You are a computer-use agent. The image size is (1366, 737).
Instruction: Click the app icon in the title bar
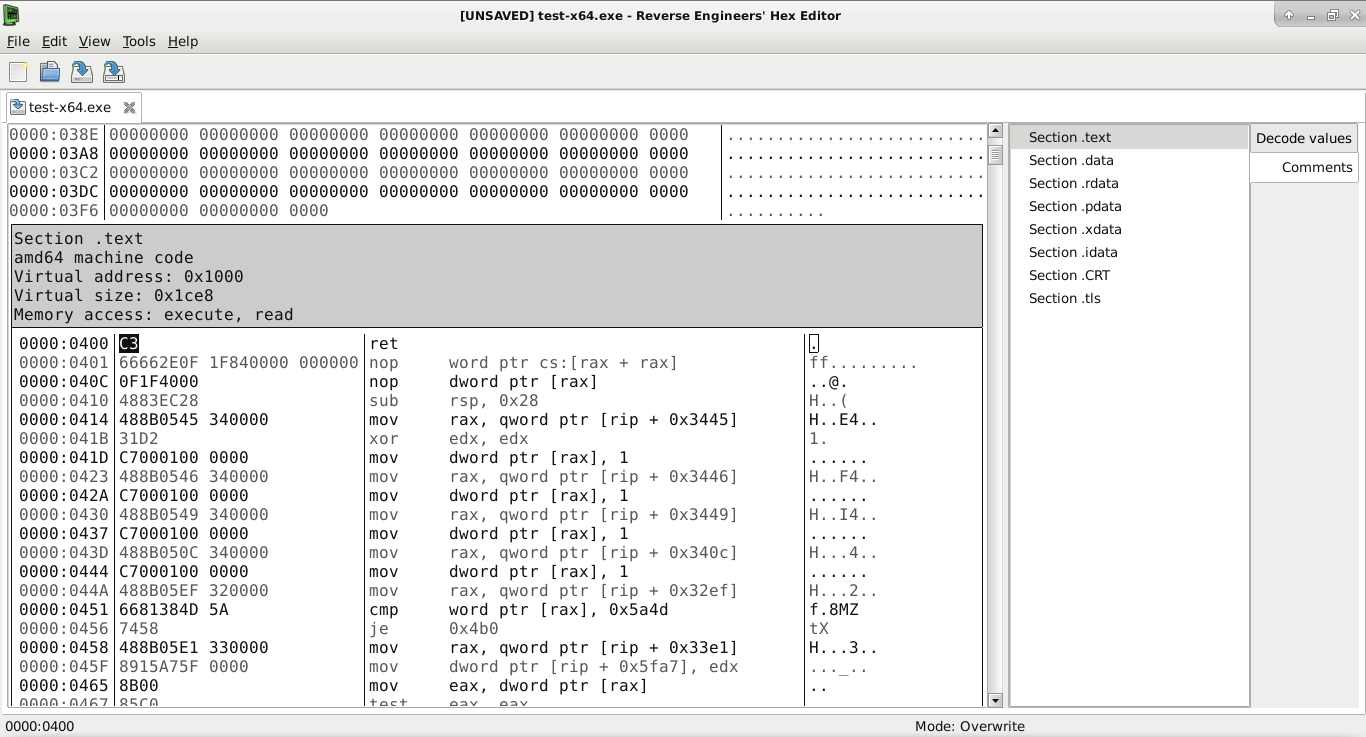(x=11, y=15)
